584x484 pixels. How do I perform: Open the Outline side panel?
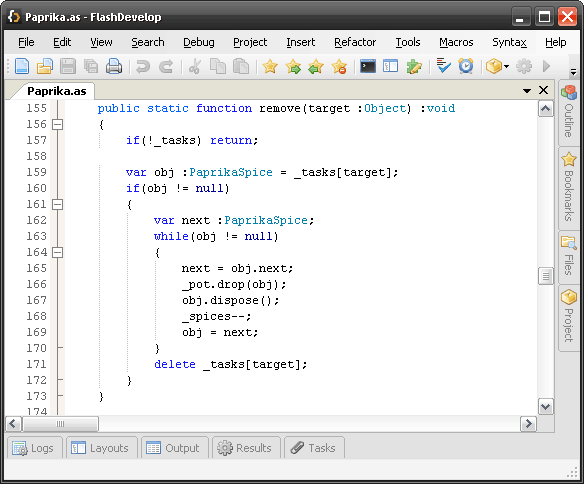pyautogui.click(x=569, y=113)
